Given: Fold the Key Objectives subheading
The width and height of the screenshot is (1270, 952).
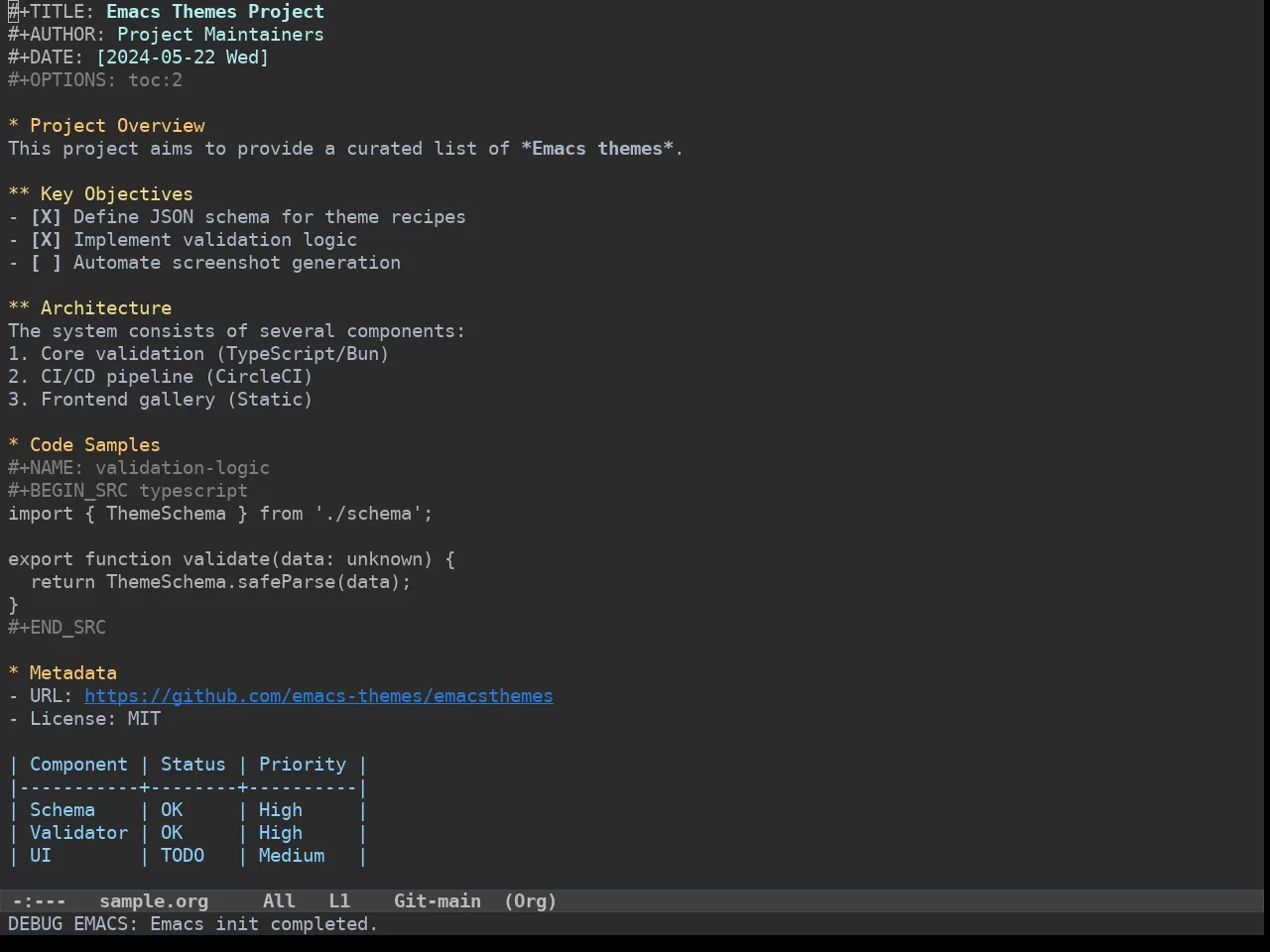Looking at the screenshot, I should tap(100, 194).
